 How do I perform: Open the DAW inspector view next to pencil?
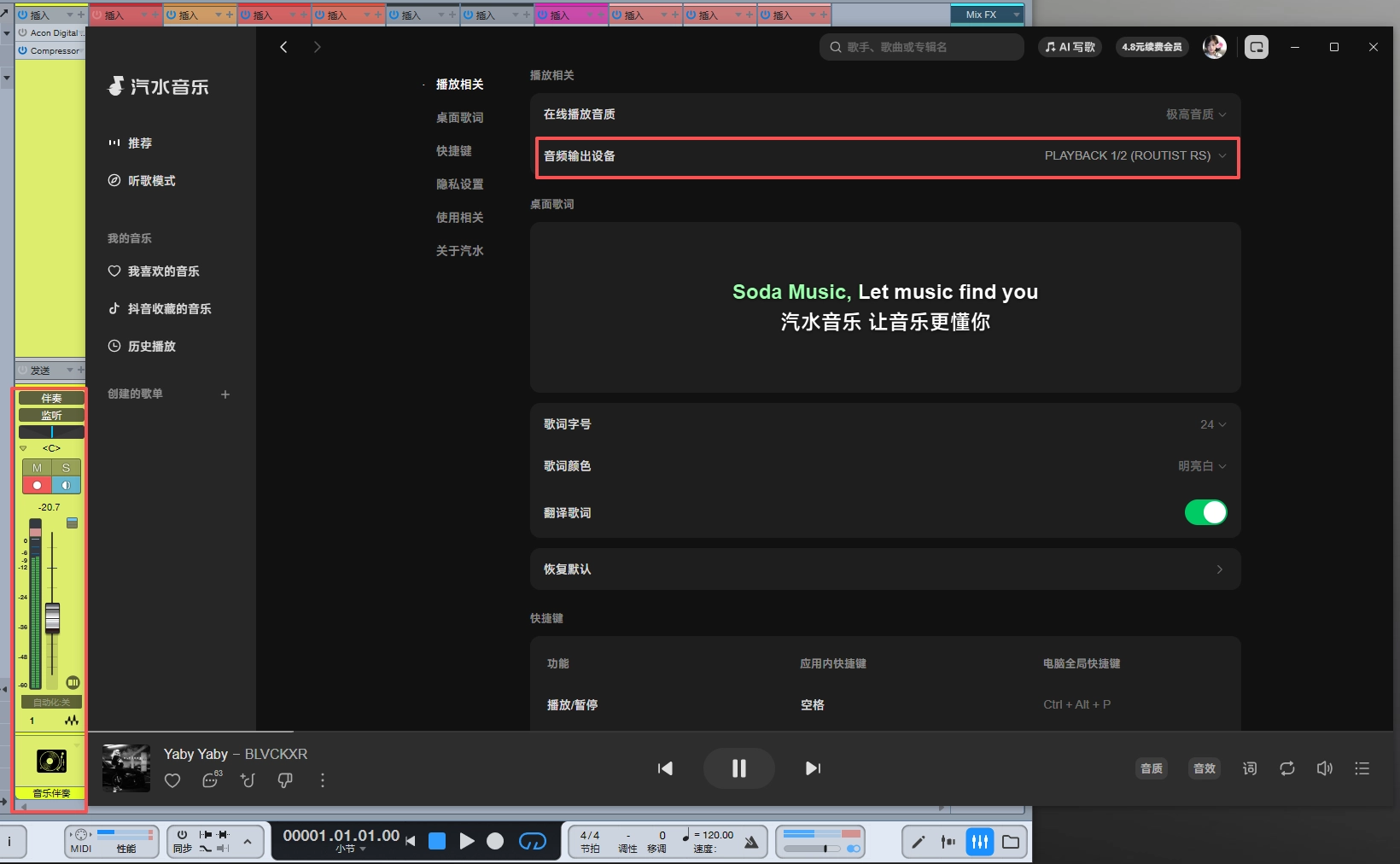[948, 842]
